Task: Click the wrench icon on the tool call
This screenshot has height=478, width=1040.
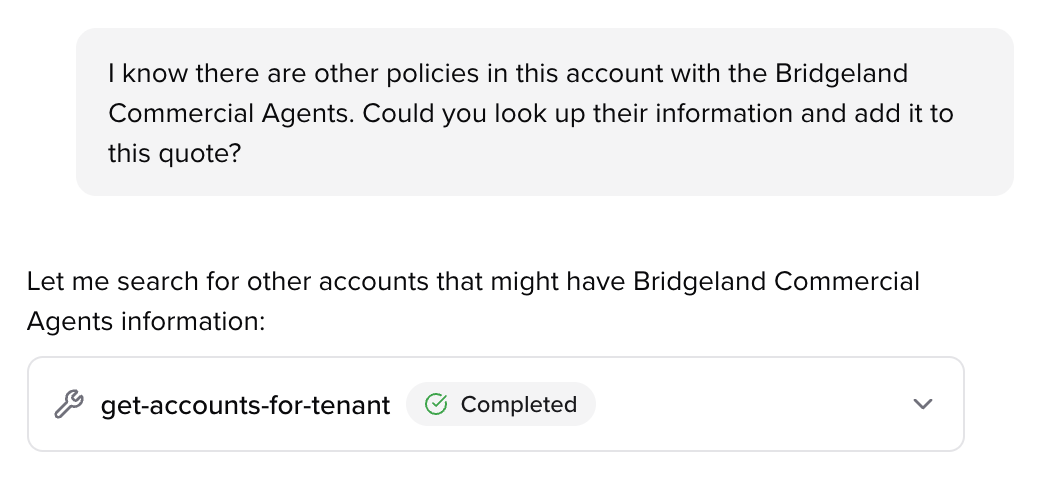Action: (69, 405)
